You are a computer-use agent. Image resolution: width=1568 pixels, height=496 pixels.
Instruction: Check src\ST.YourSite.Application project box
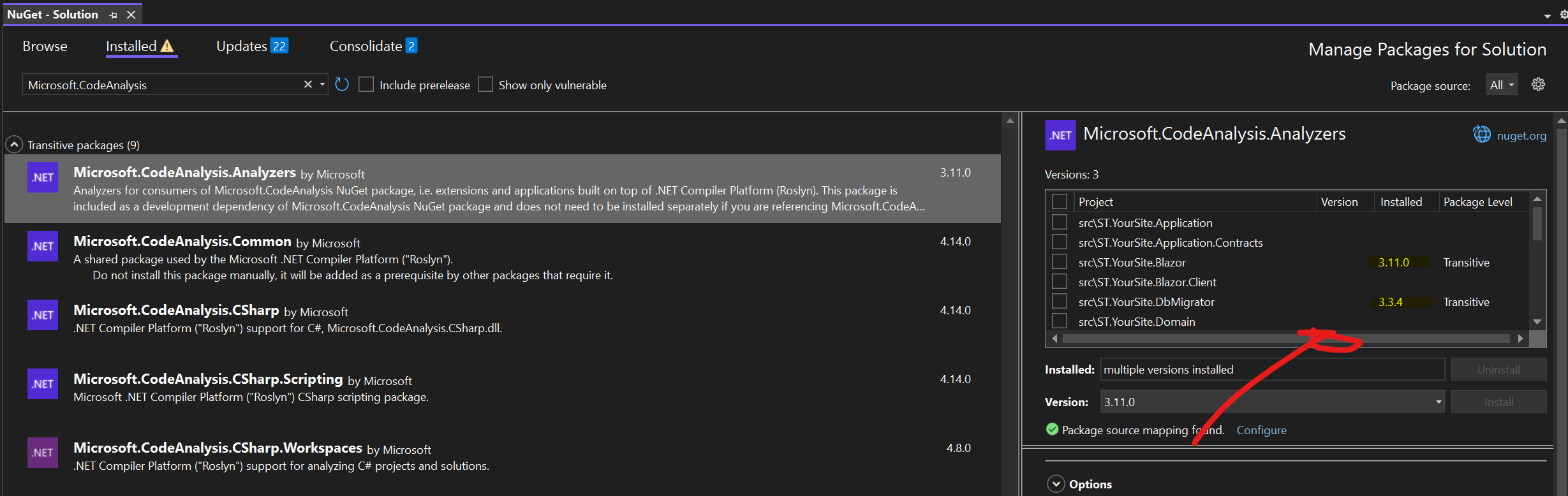pos(1060,222)
